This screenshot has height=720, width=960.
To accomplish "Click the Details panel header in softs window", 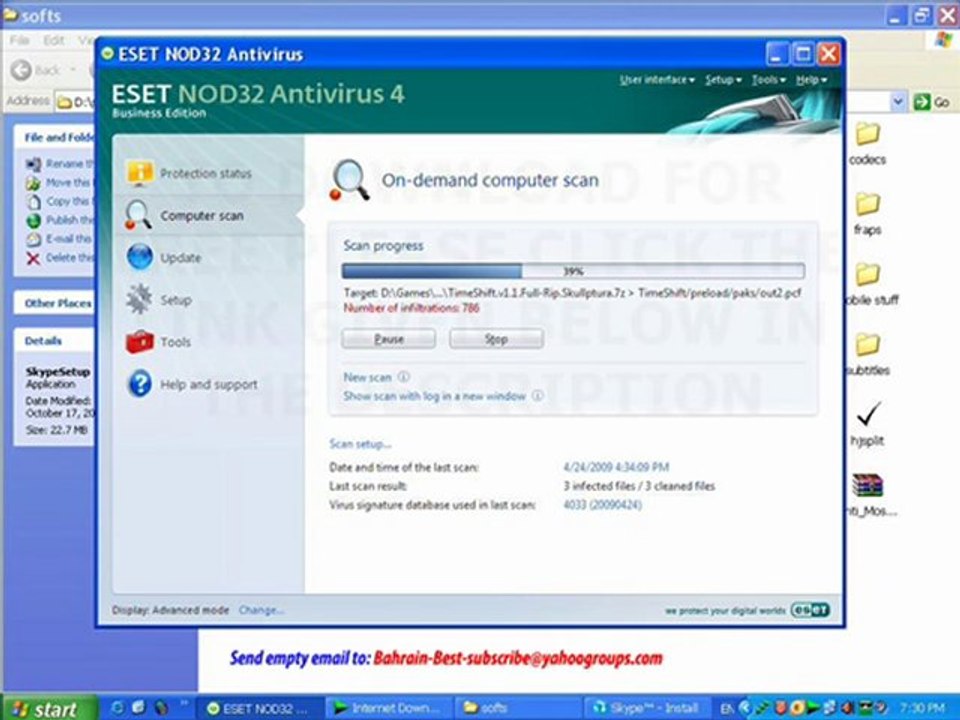I will [54, 340].
